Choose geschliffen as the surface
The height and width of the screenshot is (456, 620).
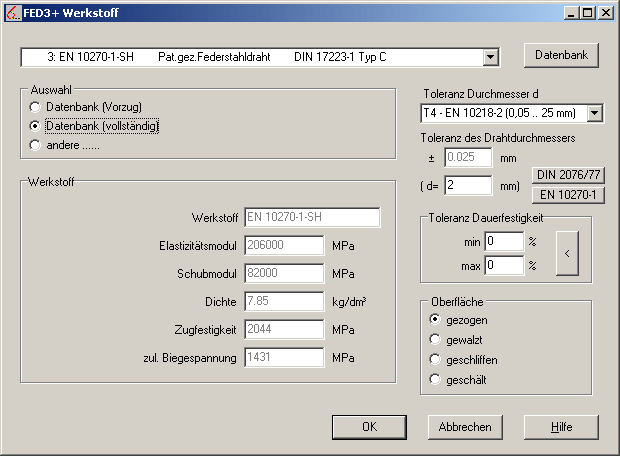tap(435, 359)
